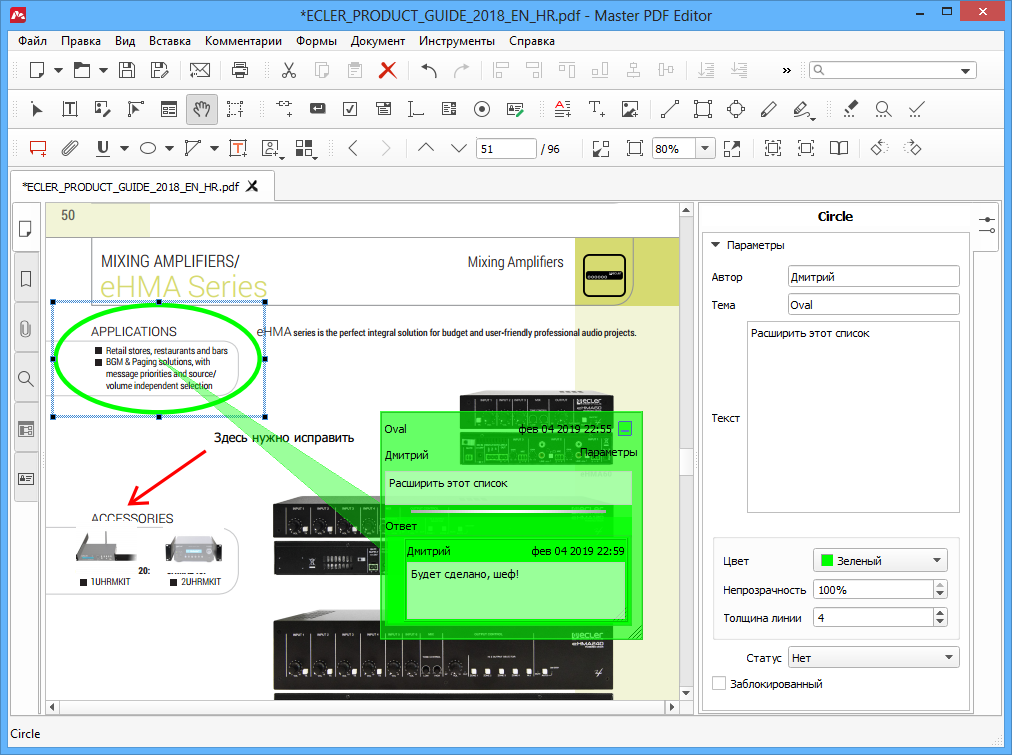Screen dimensions: 1012x755
Task: Open the Комментарии menu
Action: (x=243, y=41)
